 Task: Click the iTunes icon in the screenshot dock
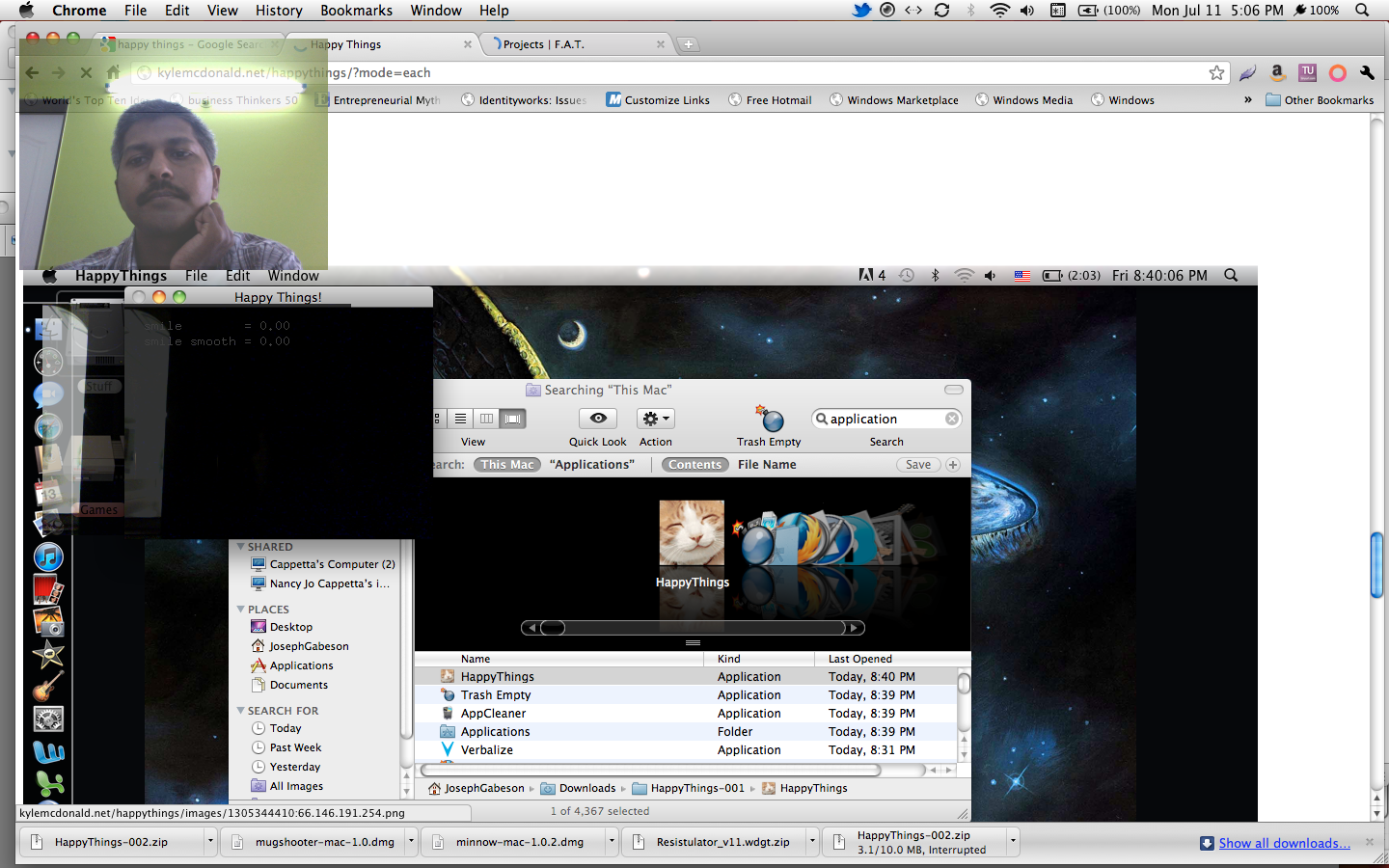(x=48, y=556)
